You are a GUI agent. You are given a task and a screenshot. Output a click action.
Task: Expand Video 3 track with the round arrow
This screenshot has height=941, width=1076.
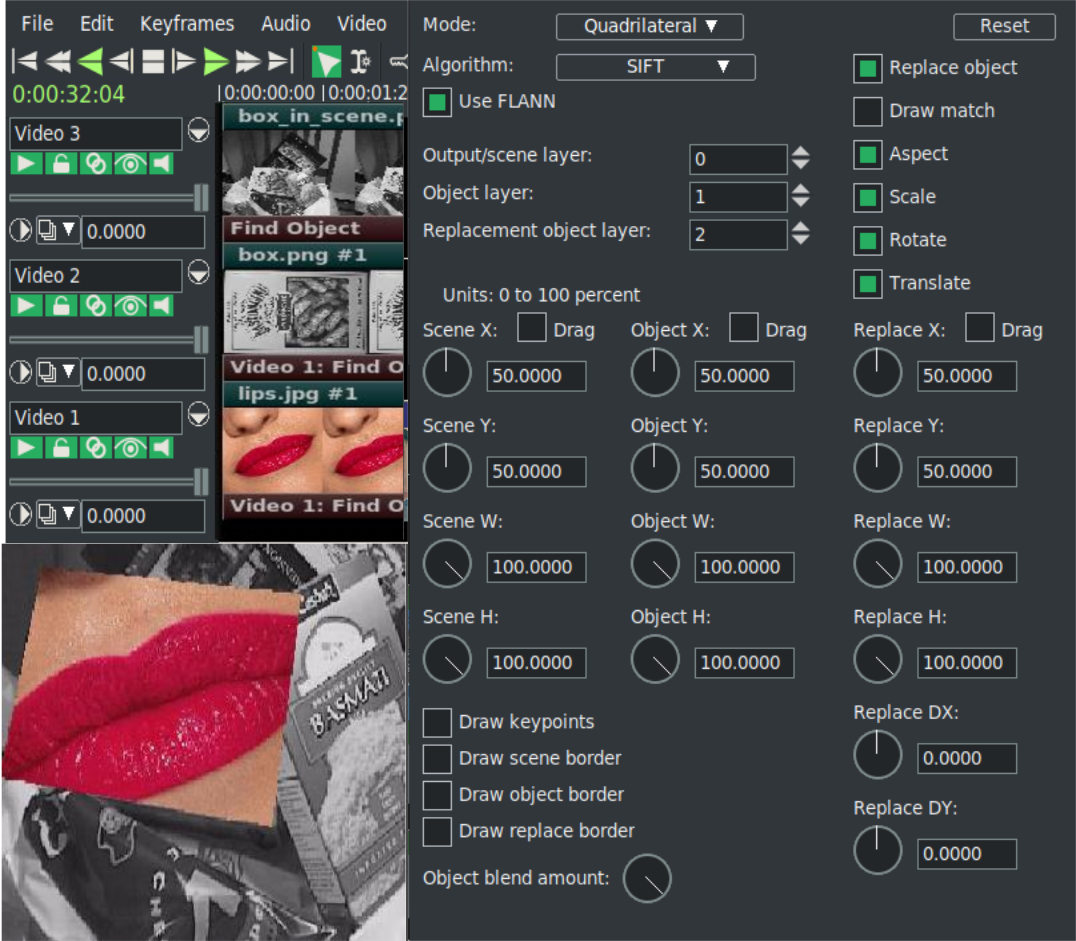point(198,130)
